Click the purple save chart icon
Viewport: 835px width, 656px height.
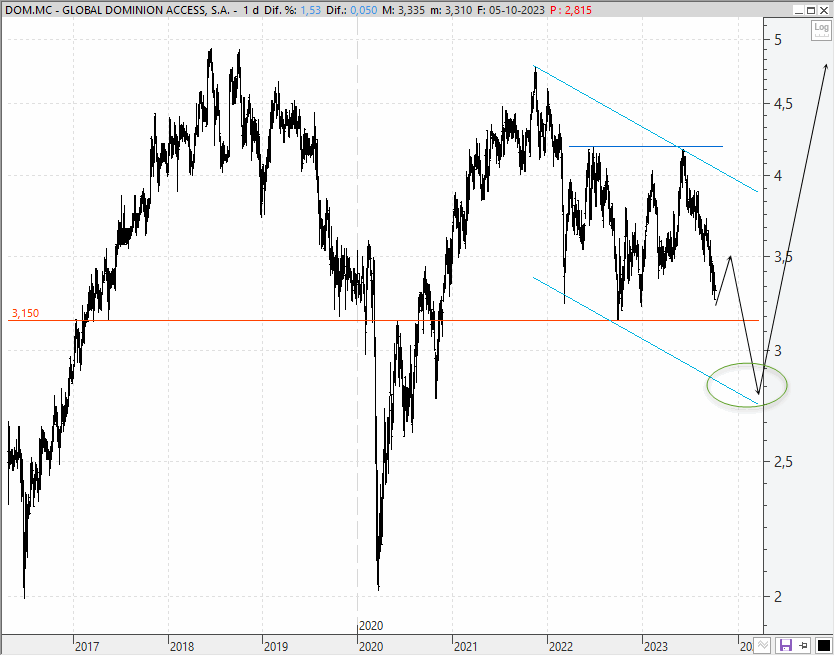pos(785,645)
